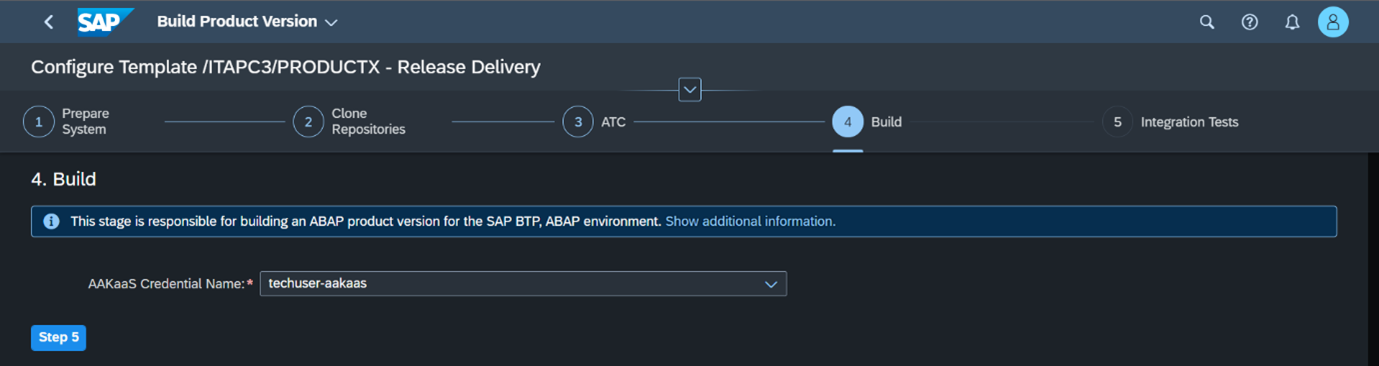Click the SAP logo
The width and height of the screenshot is (1379, 366).
click(x=104, y=21)
